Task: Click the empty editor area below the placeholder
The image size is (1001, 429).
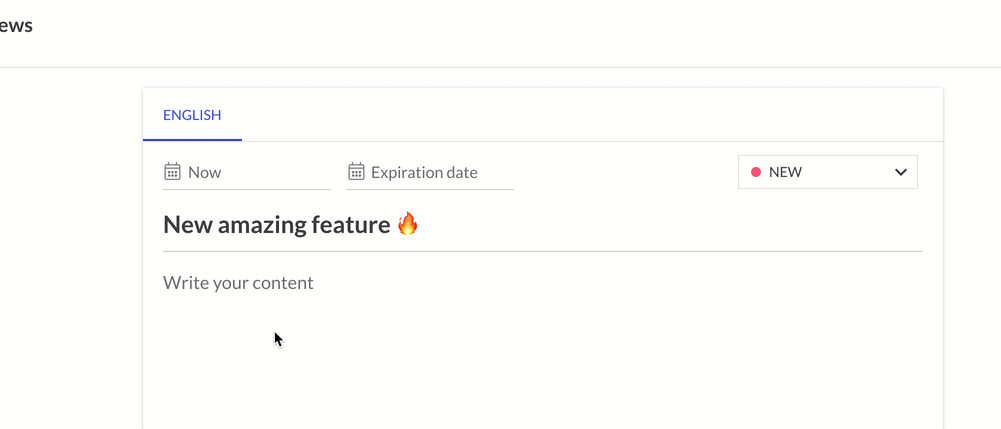Action: [x=543, y=364]
